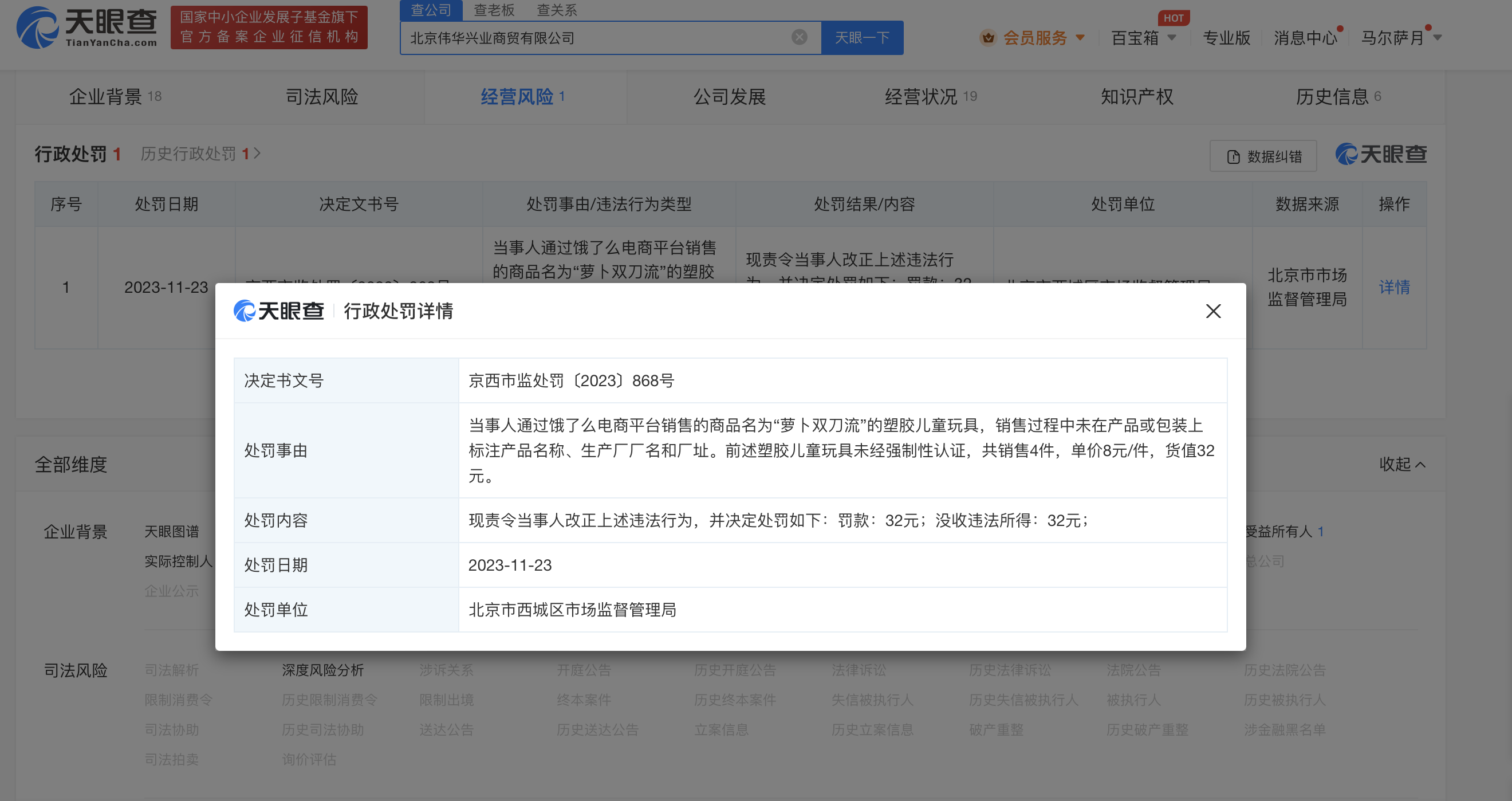
Task: Click the 天眼一下 search button
Action: pos(861,38)
